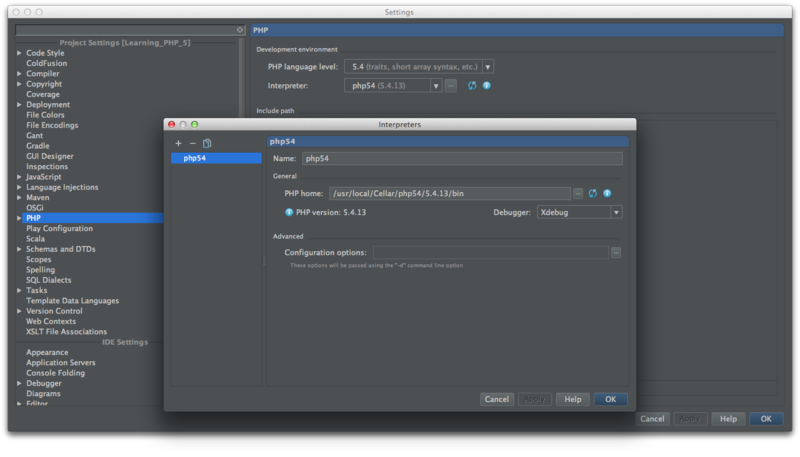Remove selected interpreter with minus icon
The width and height of the screenshot is (800, 457).
coord(192,143)
